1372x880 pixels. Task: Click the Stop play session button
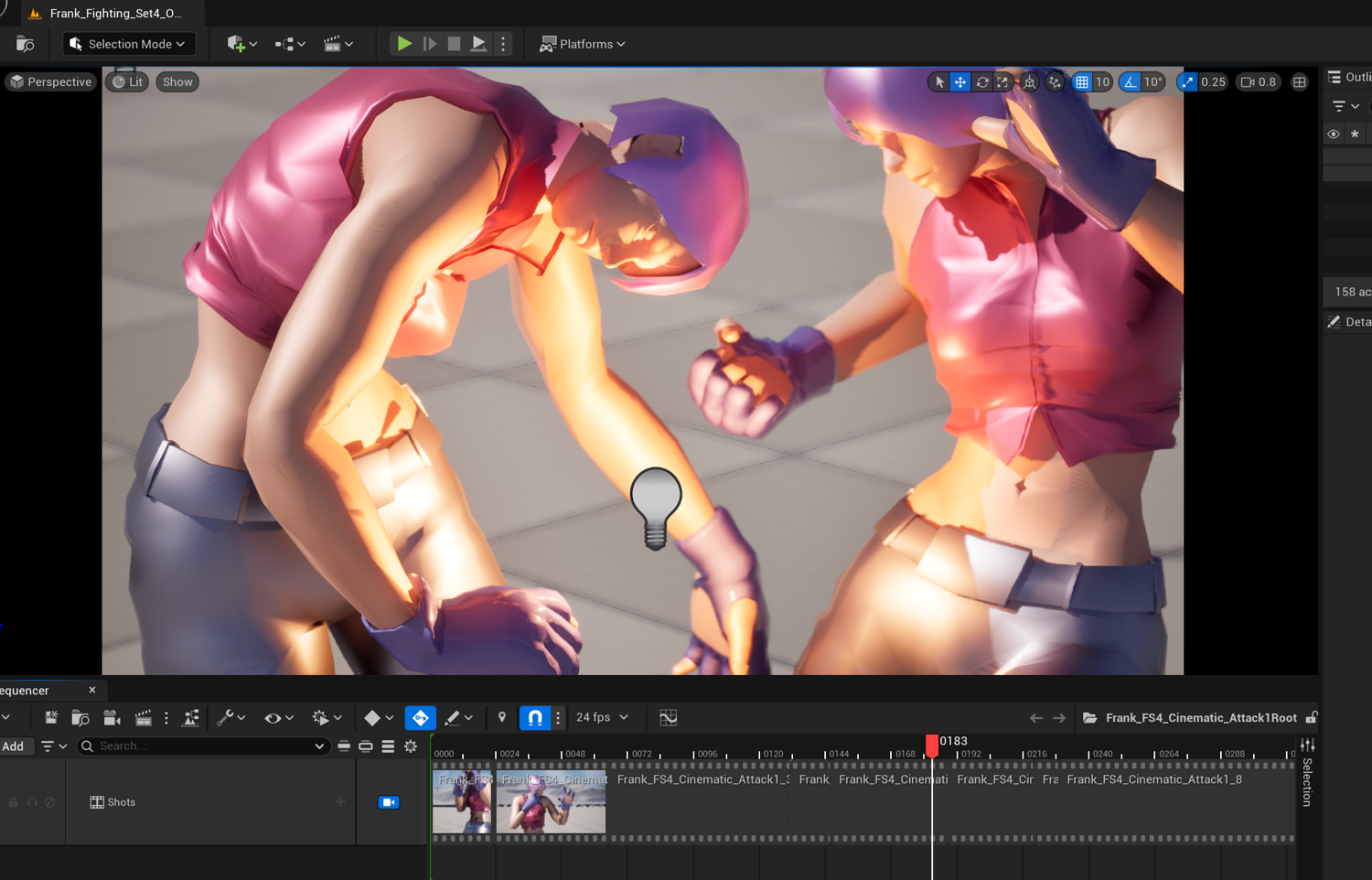[x=454, y=44]
